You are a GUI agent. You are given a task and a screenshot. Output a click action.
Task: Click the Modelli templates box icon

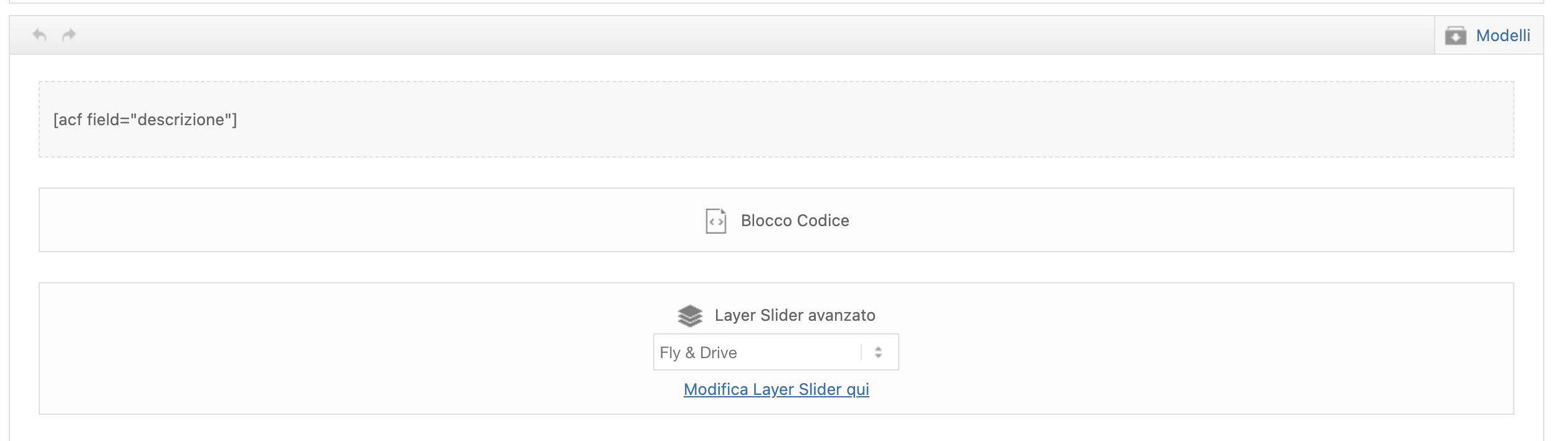1455,36
